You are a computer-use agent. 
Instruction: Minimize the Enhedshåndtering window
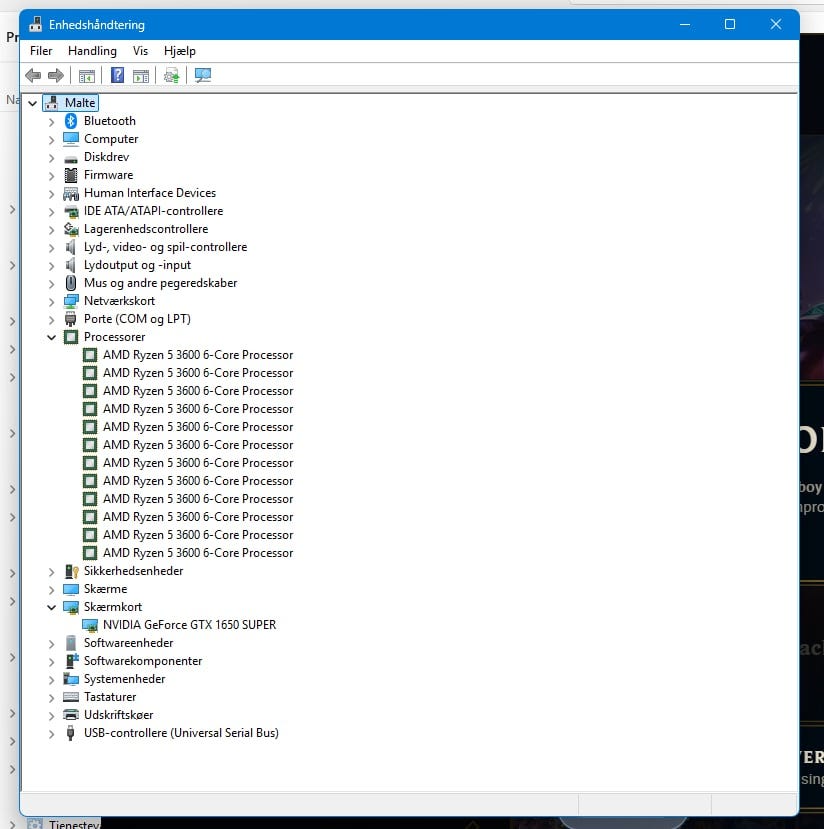685,24
